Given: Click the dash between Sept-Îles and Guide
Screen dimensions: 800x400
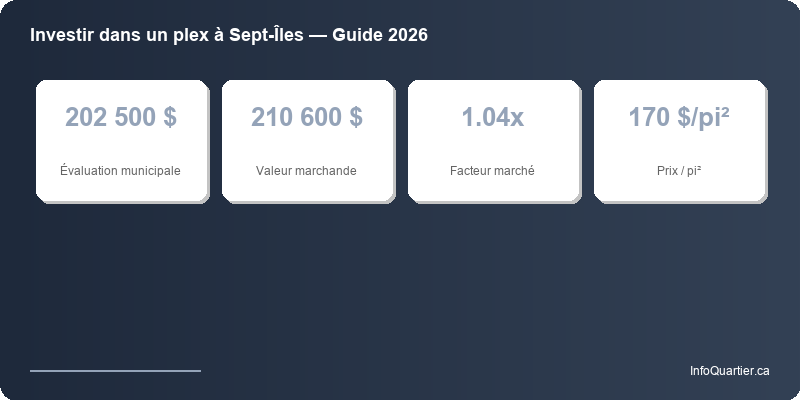Looking at the screenshot, I should point(321,35).
